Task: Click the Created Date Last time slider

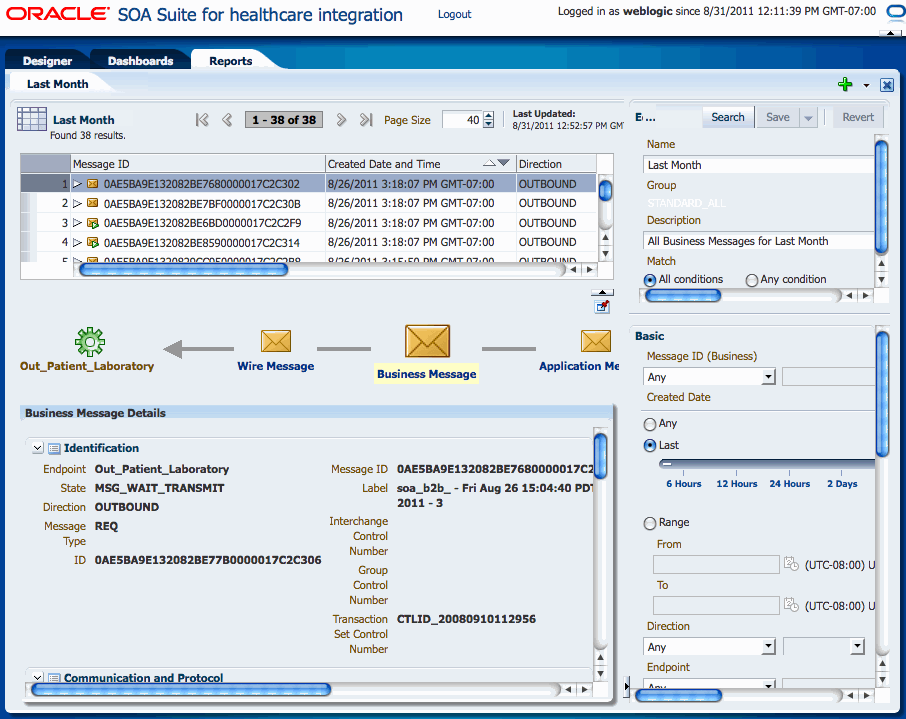Action: tap(767, 463)
